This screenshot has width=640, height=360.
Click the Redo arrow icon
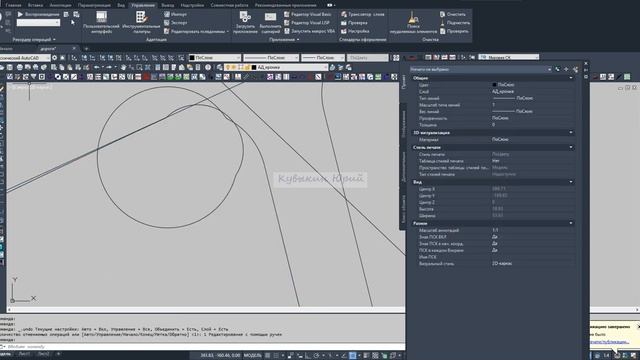[x=109, y=67]
